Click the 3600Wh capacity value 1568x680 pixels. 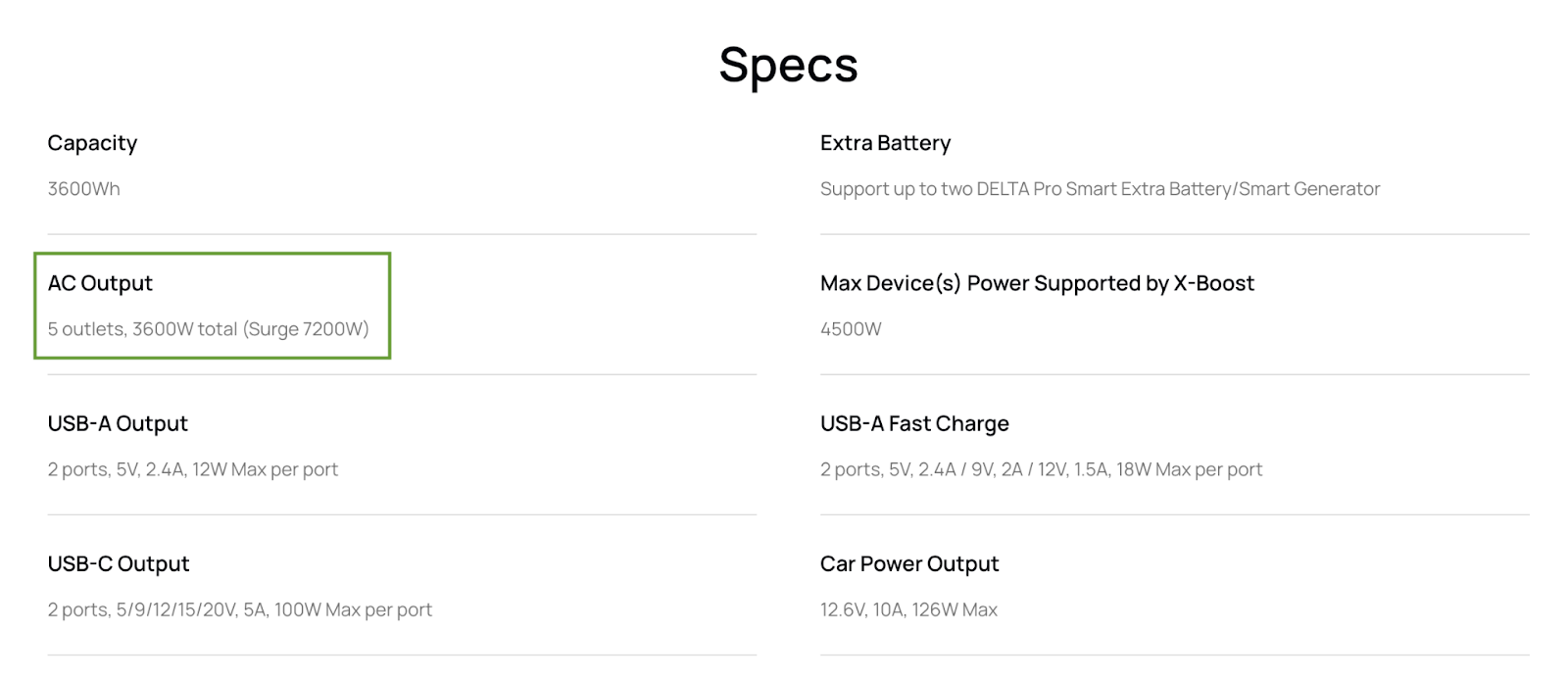[x=83, y=189]
